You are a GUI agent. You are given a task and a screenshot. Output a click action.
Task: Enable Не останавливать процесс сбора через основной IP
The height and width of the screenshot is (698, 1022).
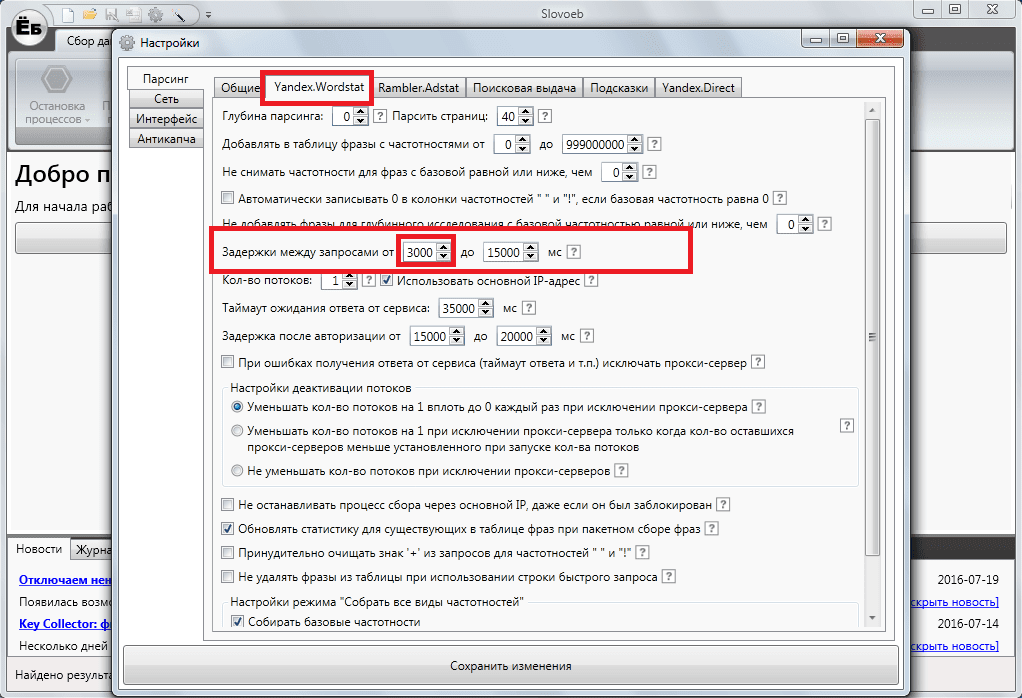[x=227, y=504]
